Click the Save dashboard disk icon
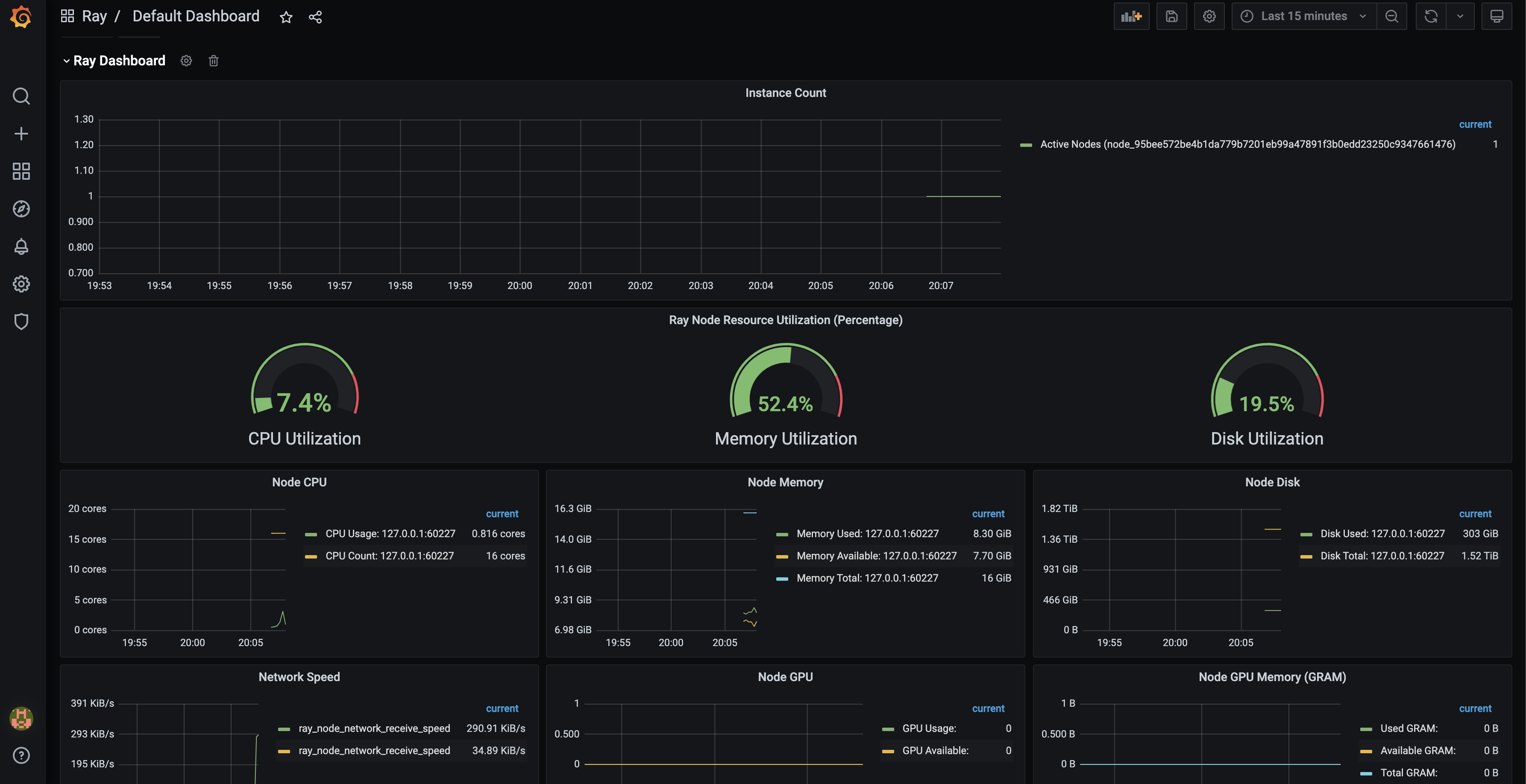1526x784 pixels. pyautogui.click(x=1171, y=17)
